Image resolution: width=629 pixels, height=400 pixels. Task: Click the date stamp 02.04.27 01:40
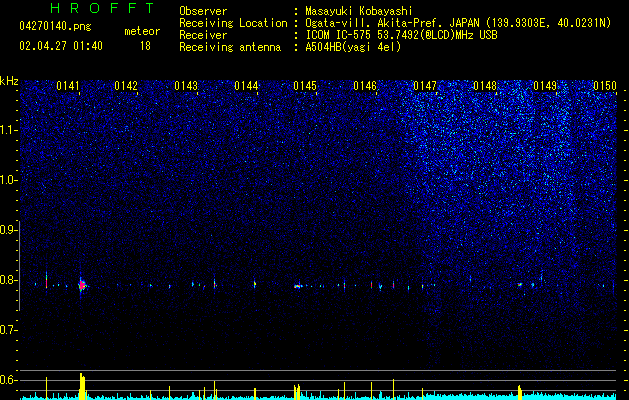click(61, 46)
